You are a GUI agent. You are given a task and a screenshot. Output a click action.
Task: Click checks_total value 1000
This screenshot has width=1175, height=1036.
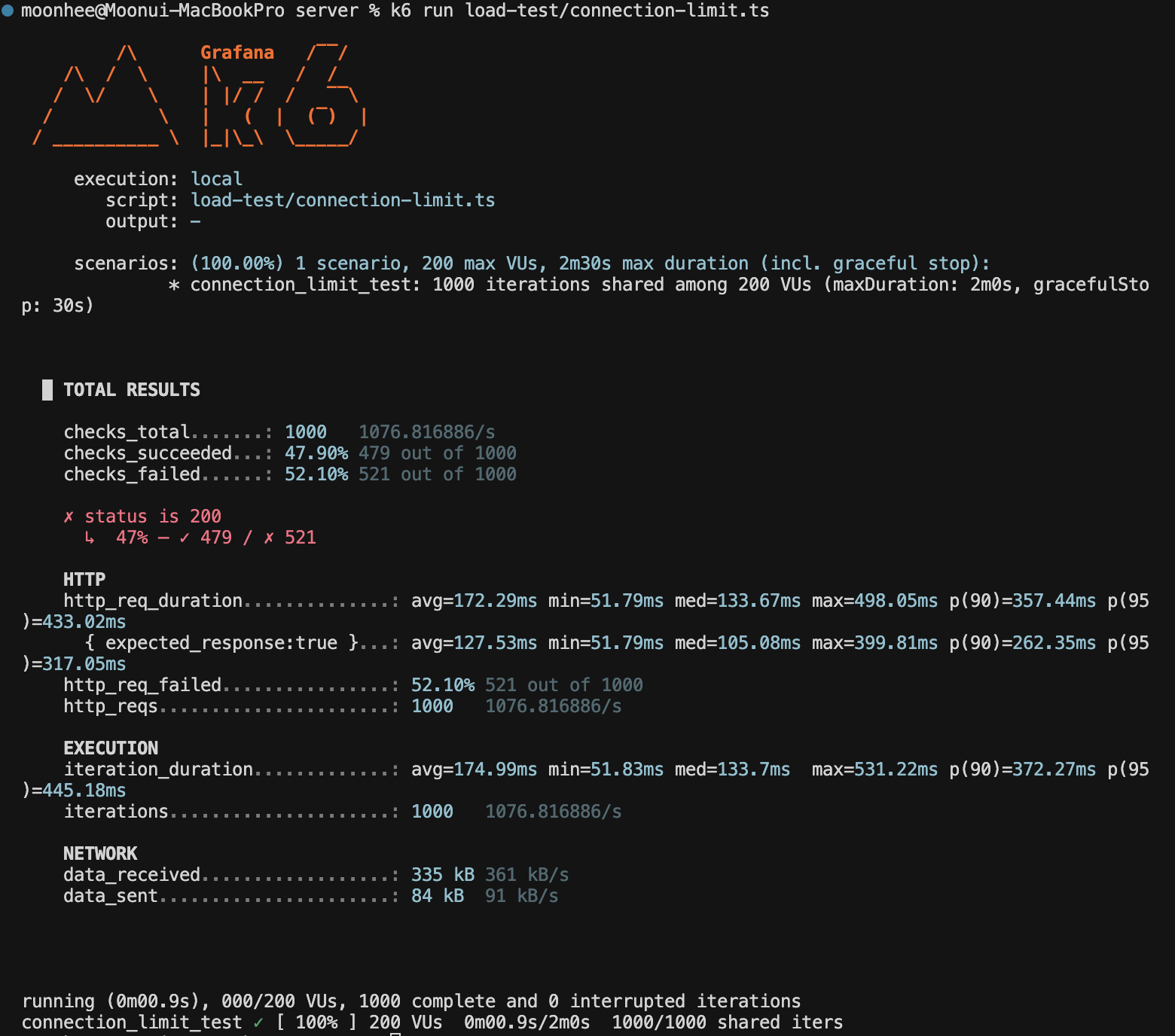(306, 432)
